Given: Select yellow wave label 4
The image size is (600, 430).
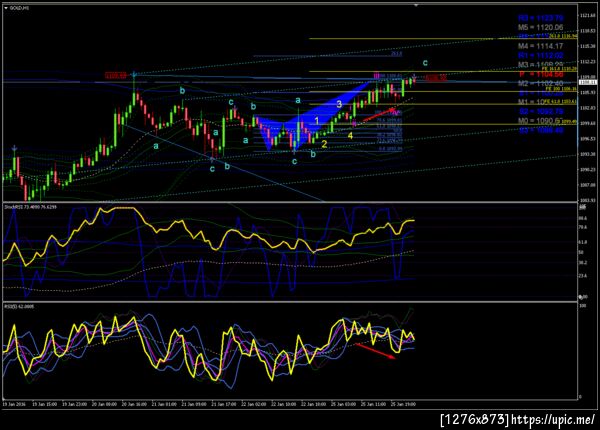Looking at the screenshot, I should pos(350,135).
